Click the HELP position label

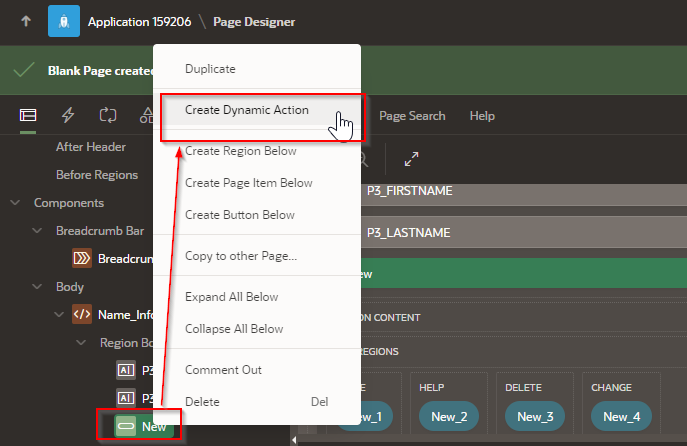(432, 388)
